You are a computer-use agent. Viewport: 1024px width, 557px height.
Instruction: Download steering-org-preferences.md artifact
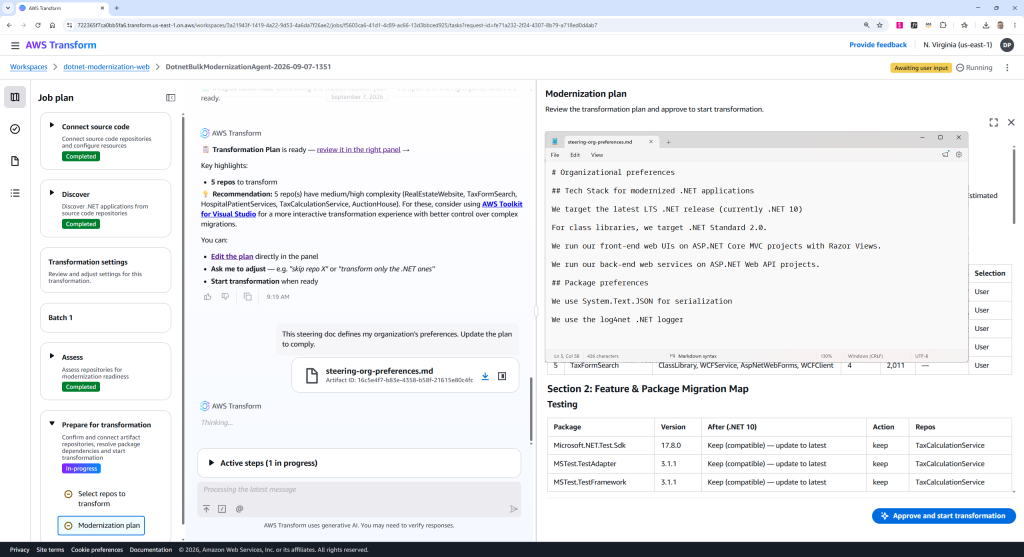coord(485,376)
